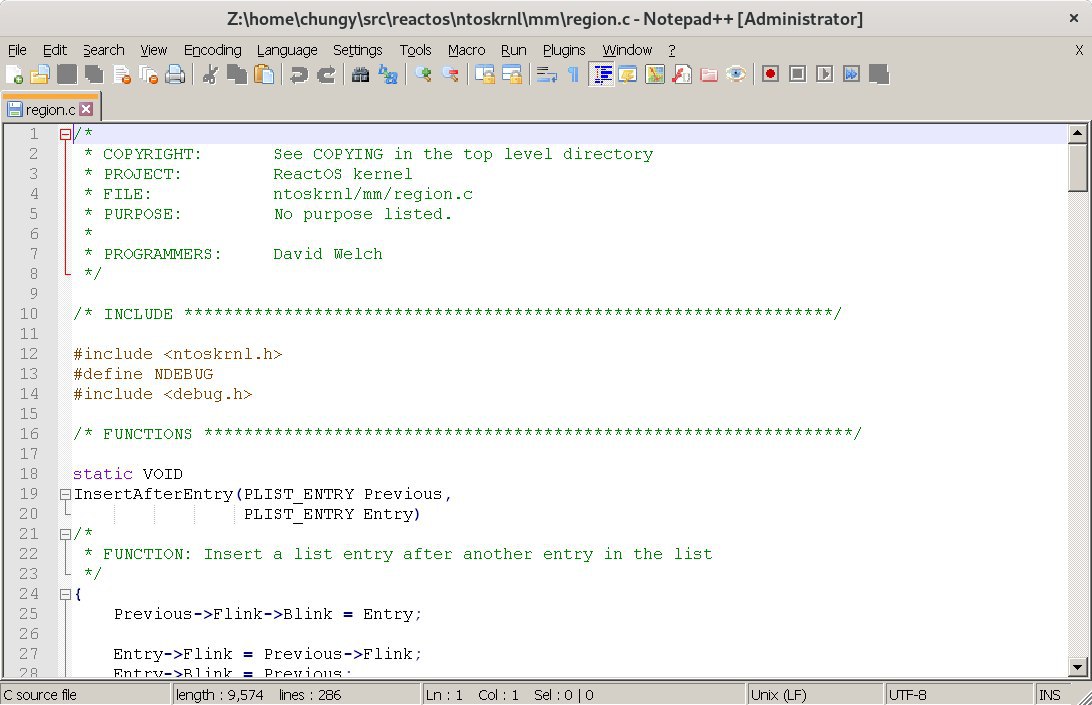Click the Redo arrow icon

(326, 75)
